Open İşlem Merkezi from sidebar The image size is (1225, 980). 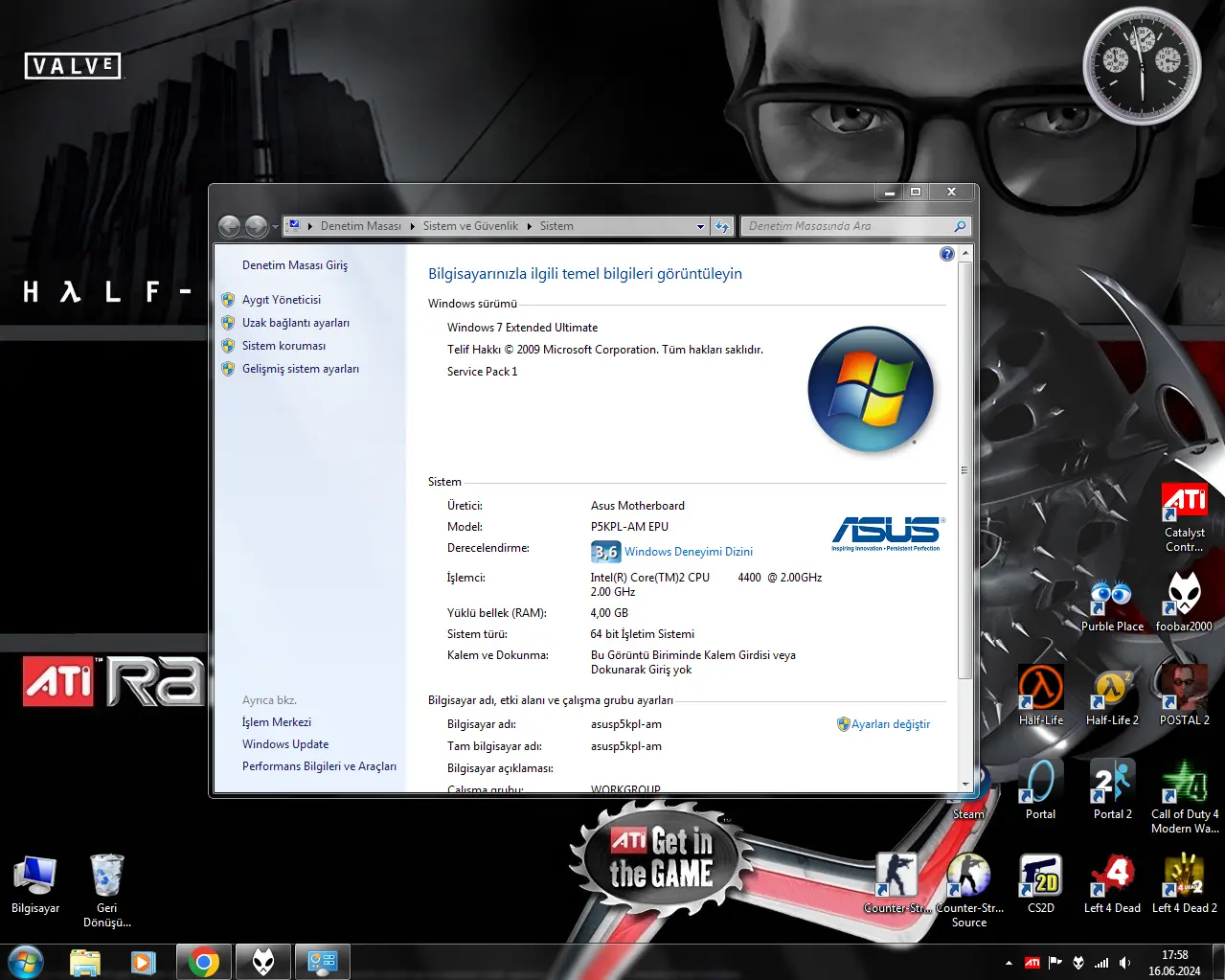277,722
